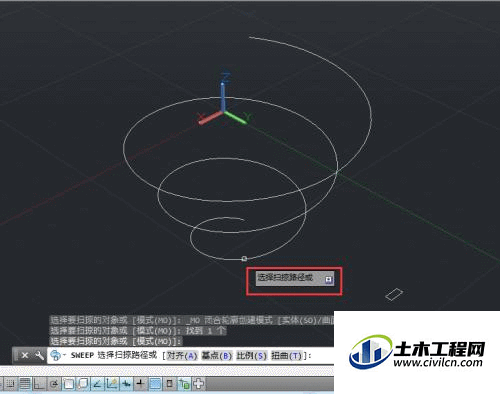Image resolution: width=500 pixels, height=394 pixels.
Task: Toggle Ortho Mode in status bar
Action: tap(39, 384)
